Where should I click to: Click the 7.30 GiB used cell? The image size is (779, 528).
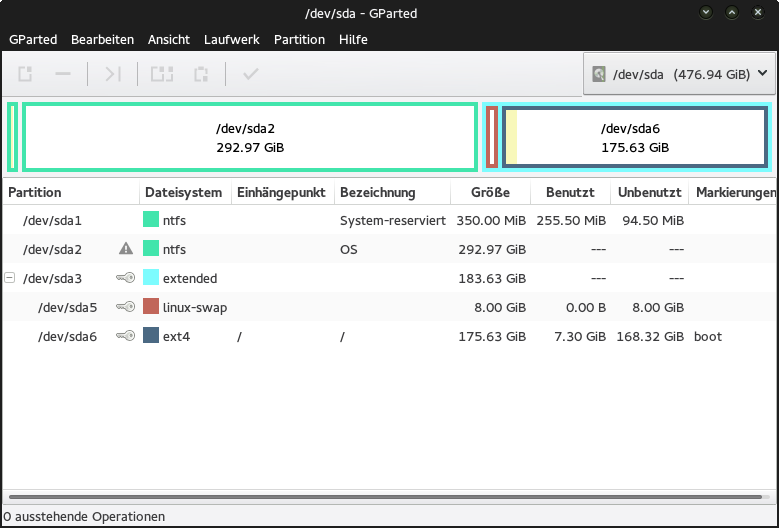580,337
